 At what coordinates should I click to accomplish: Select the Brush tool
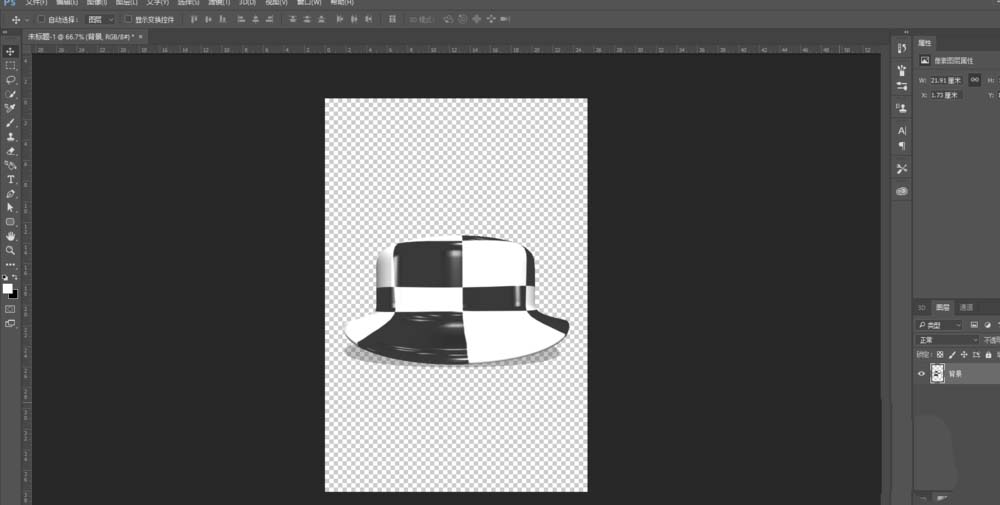(10, 122)
